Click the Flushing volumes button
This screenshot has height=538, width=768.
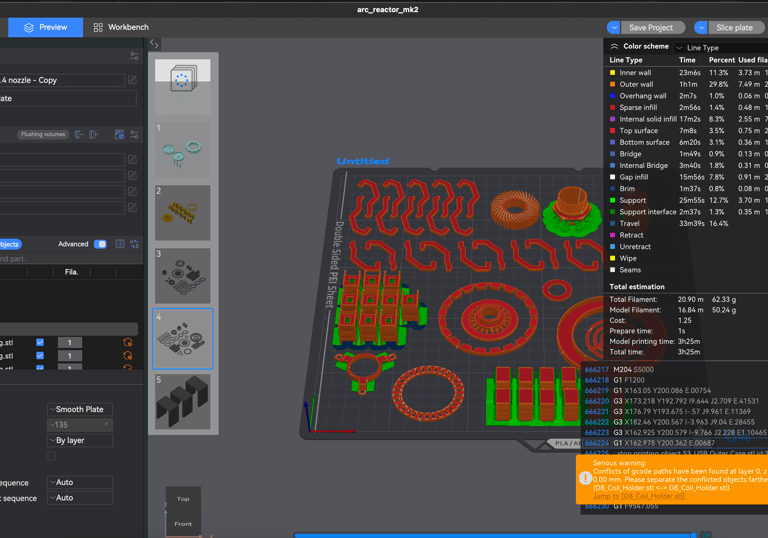43,134
